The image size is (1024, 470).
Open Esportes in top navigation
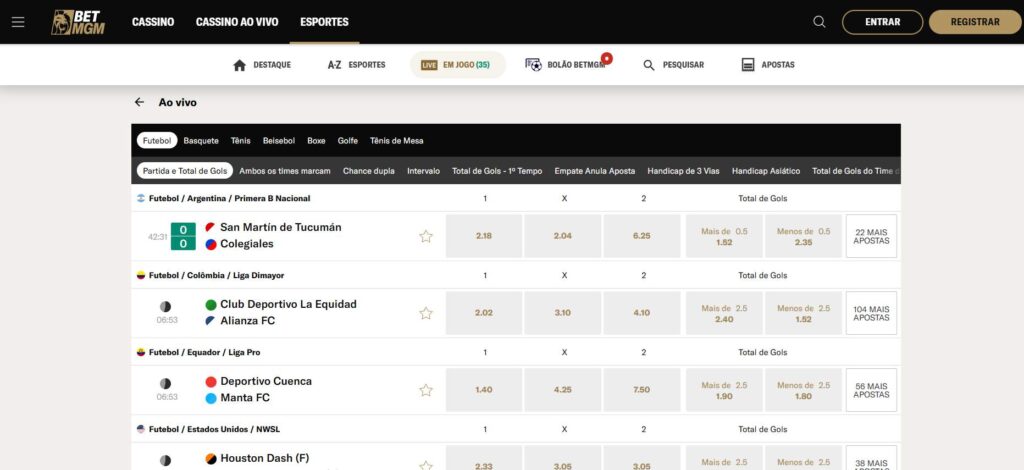coord(324,22)
